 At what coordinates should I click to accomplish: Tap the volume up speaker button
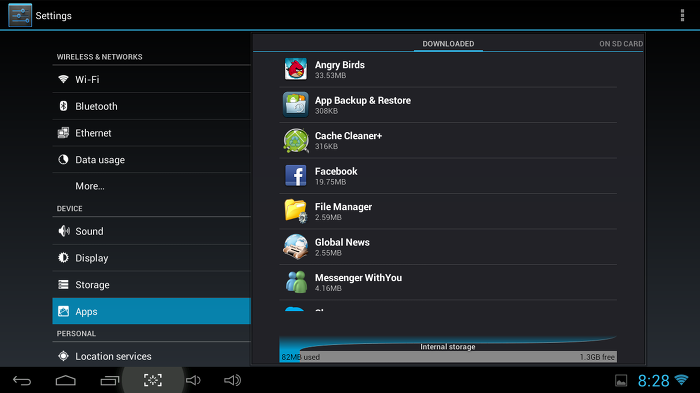(x=232, y=380)
